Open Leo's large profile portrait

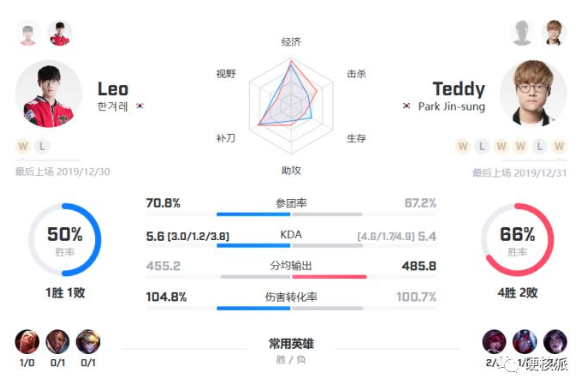[49, 94]
